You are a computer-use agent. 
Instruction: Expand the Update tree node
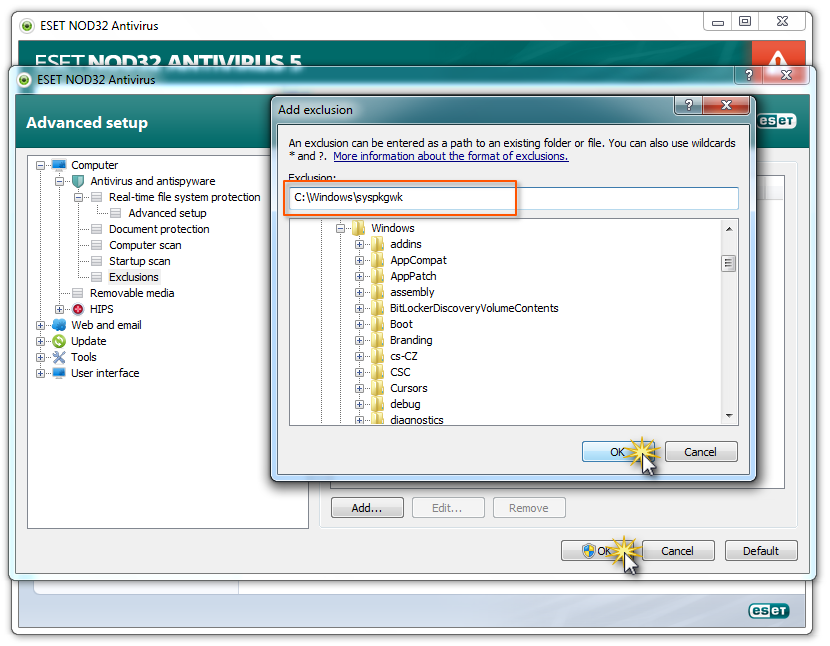tap(40, 341)
